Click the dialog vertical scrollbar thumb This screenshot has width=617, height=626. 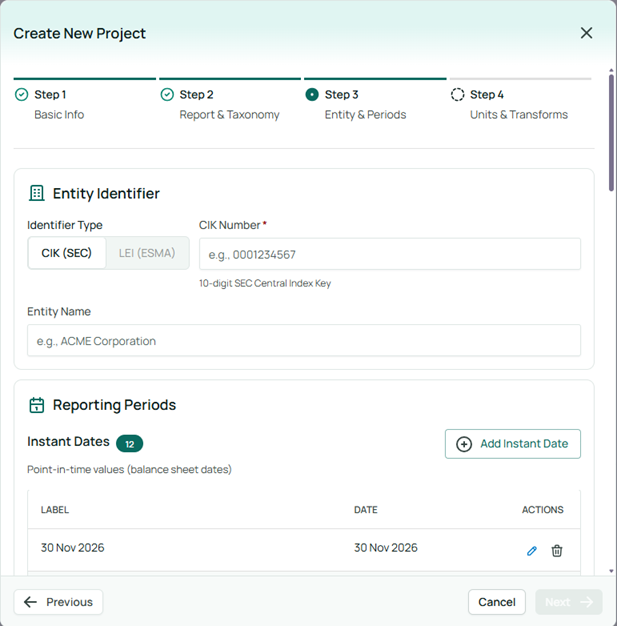point(611,133)
